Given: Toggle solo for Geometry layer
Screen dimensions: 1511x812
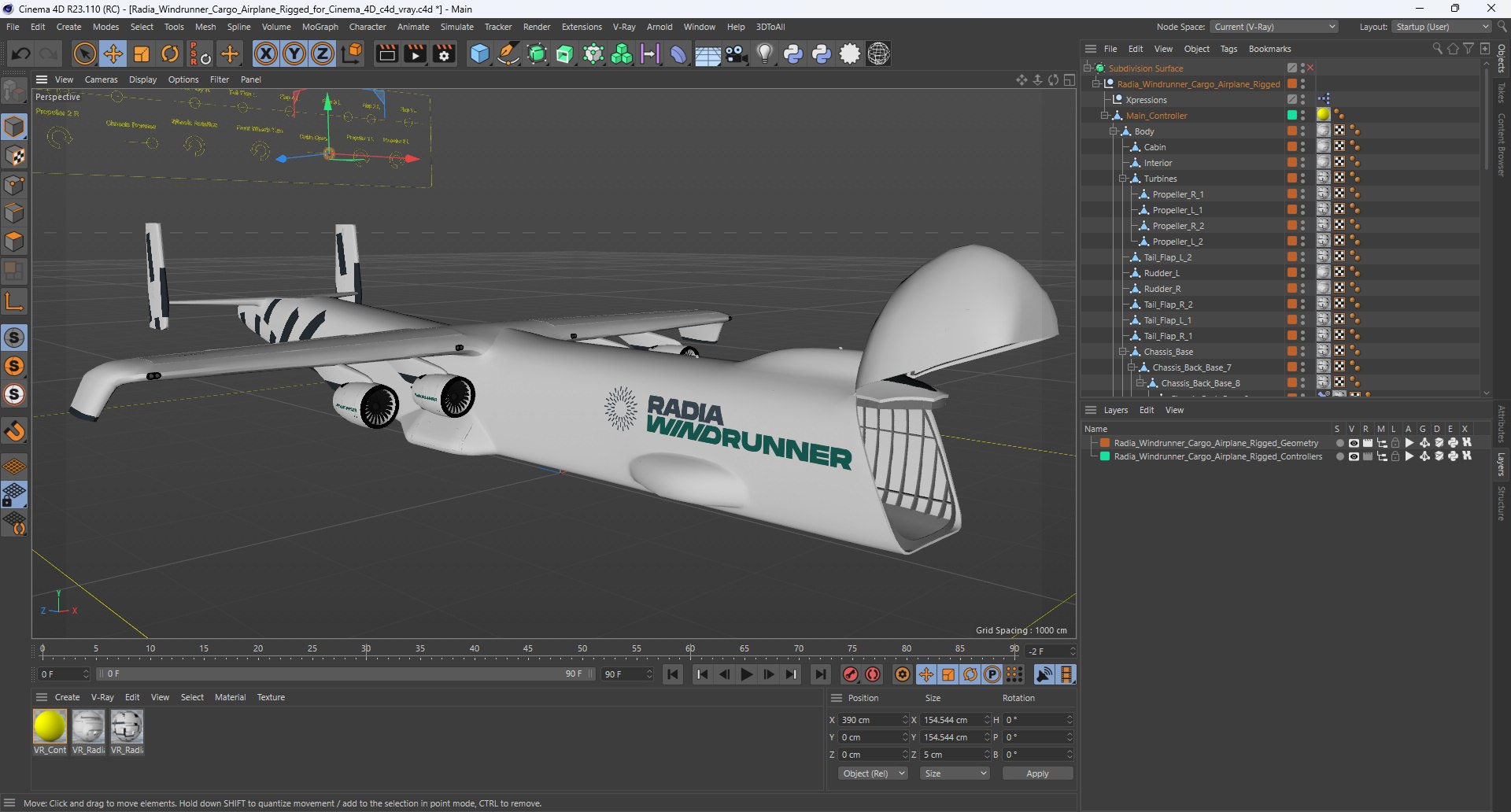Looking at the screenshot, I should pyautogui.click(x=1339, y=443).
